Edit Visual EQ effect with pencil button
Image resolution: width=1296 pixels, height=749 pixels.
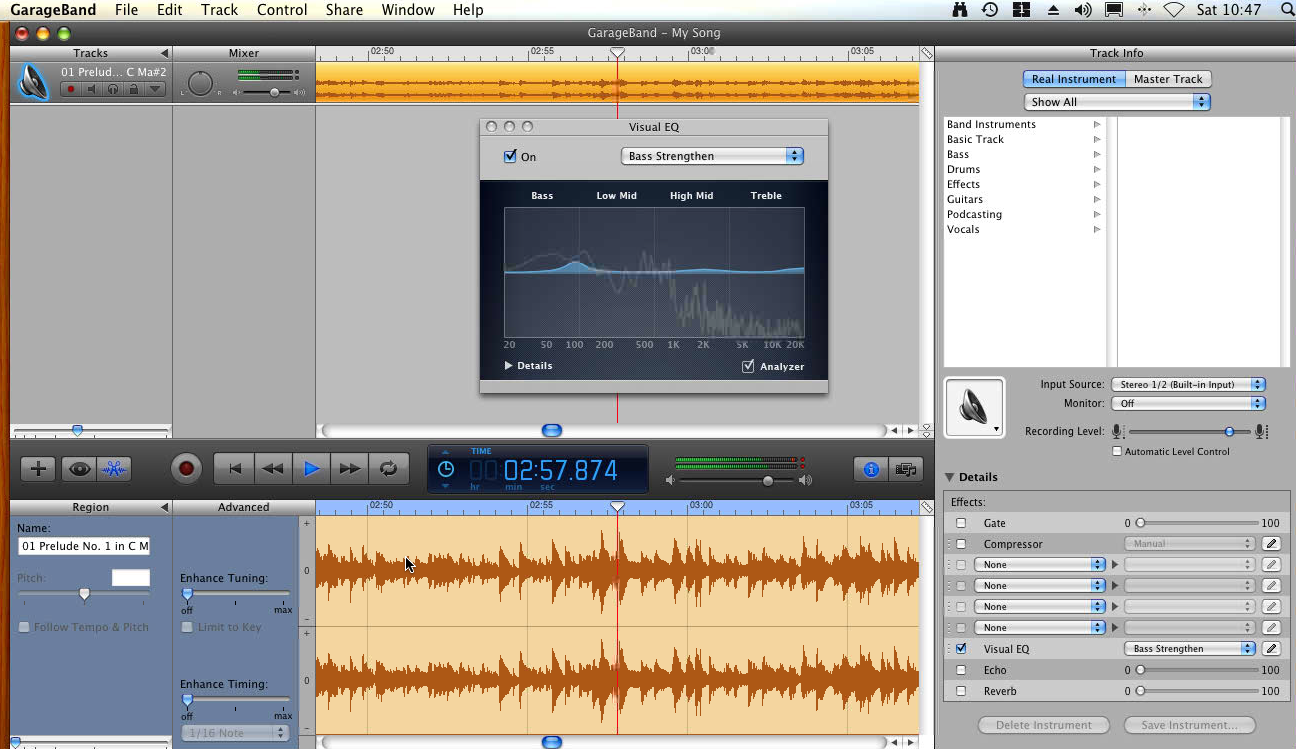1271,649
